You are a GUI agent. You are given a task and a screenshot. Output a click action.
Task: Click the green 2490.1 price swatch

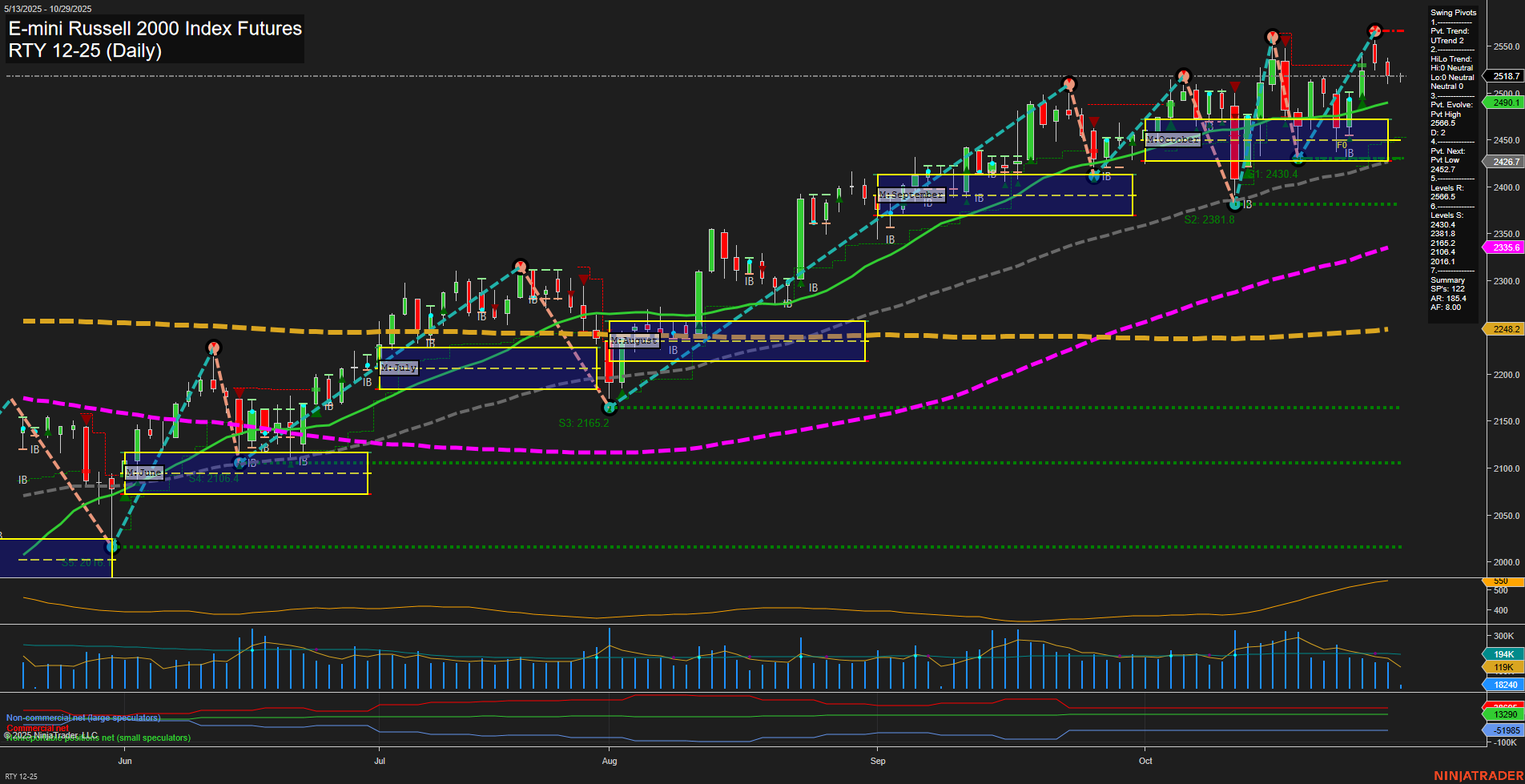(x=1506, y=103)
